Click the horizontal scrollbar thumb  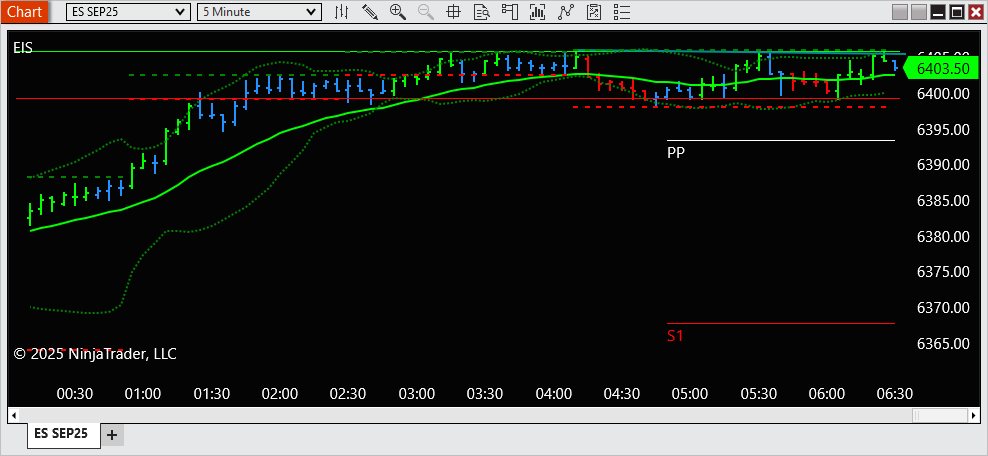[x=941, y=415]
